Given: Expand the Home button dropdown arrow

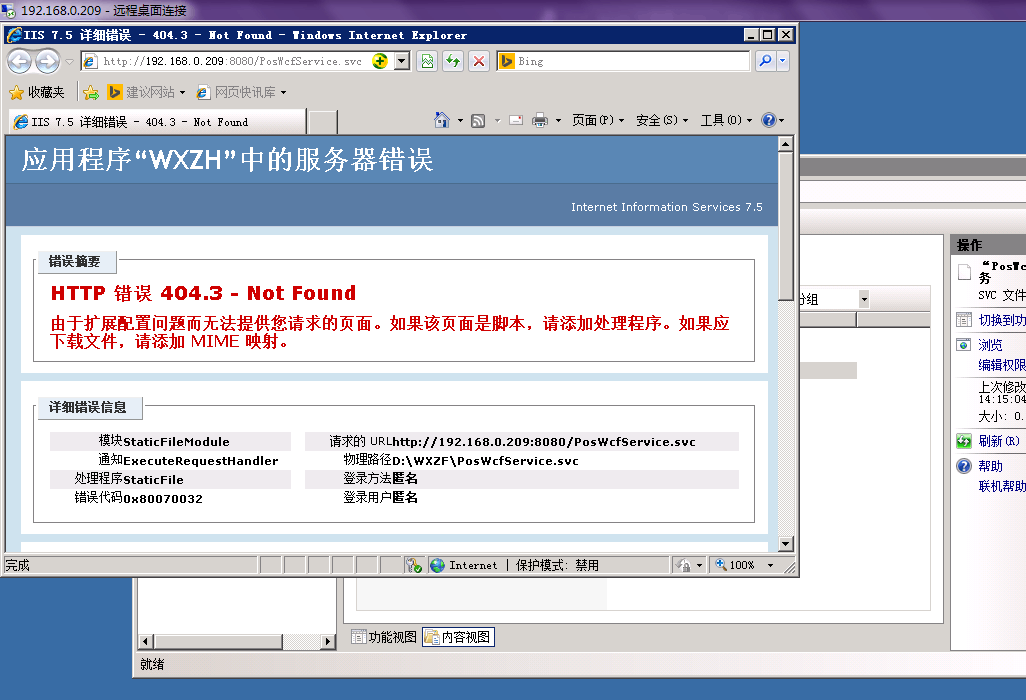Looking at the screenshot, I should pos(460,120).
